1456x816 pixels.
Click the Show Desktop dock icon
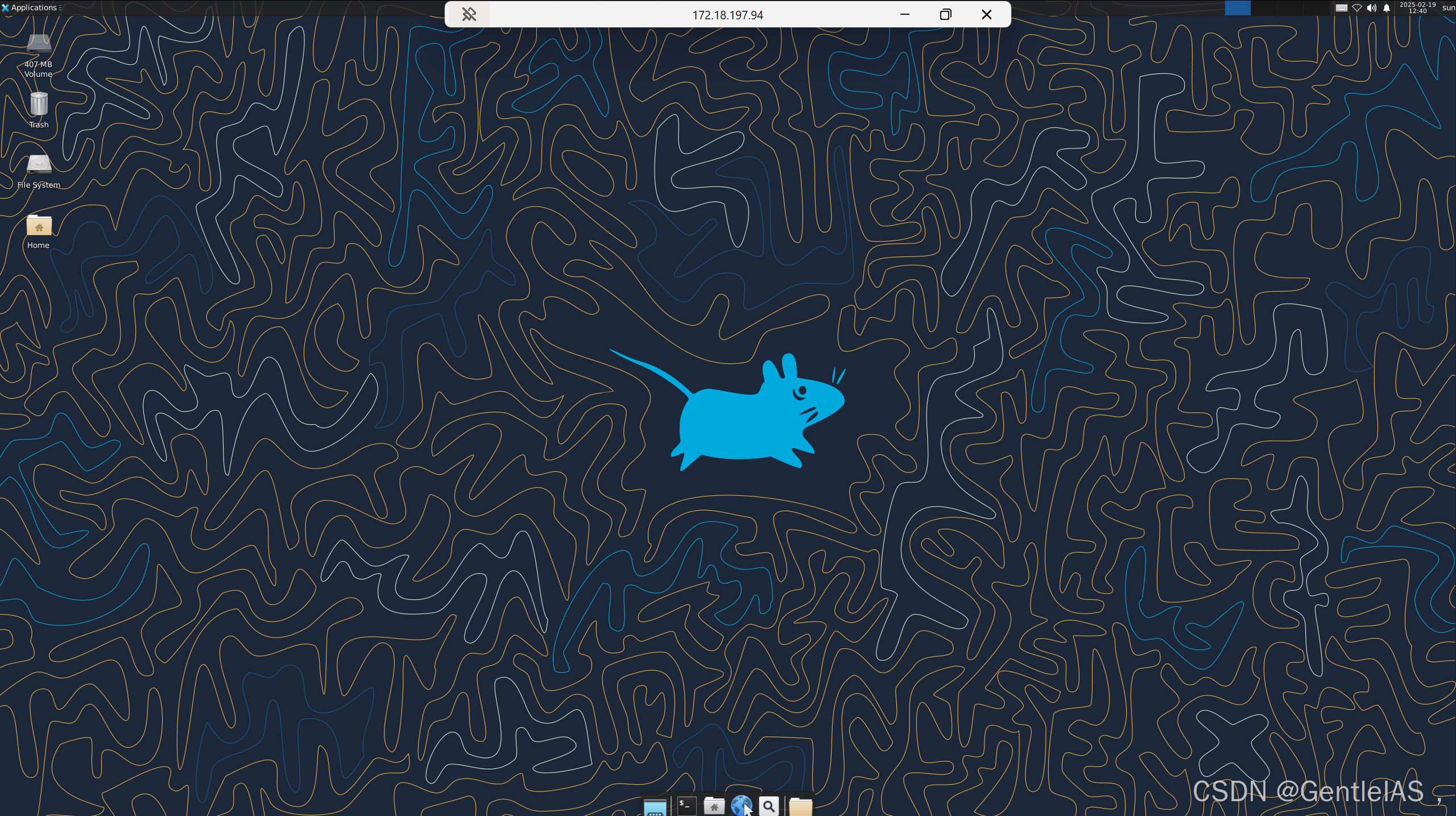655,806
